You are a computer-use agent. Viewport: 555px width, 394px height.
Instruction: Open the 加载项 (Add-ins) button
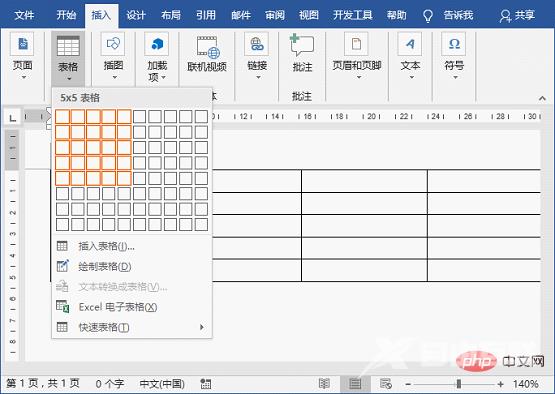coord(157,57)
